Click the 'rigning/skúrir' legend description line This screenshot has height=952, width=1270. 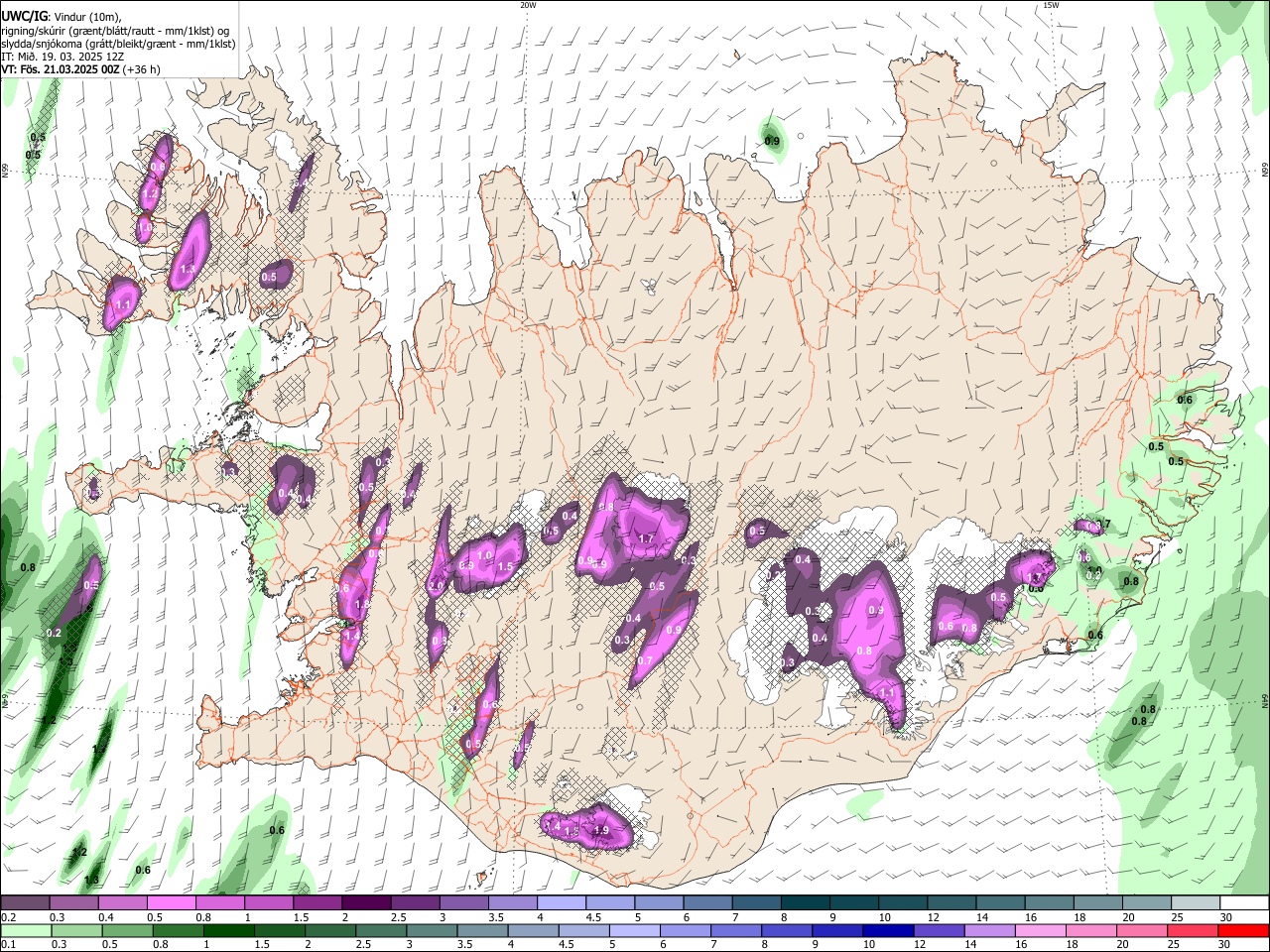tap(115, 31)
